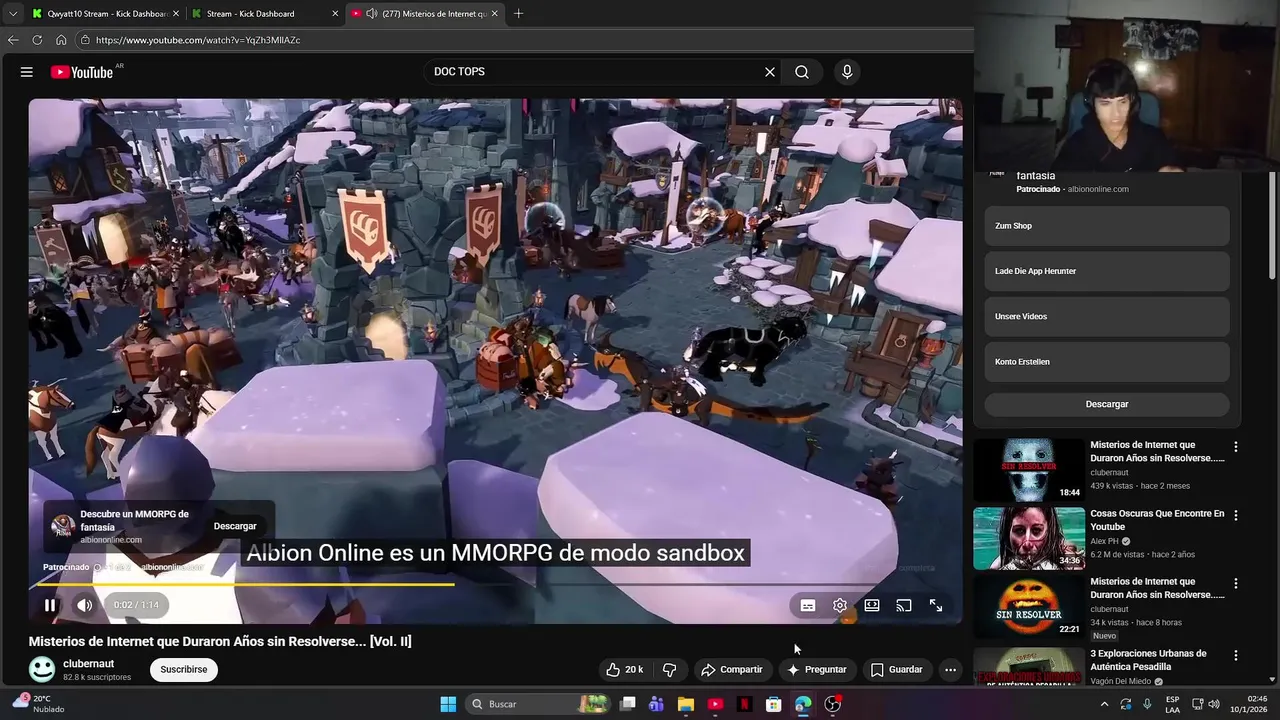Open options menu for 18:44 Misterios video
This screenshot has width=1280, height=720.
point(1236,447)
